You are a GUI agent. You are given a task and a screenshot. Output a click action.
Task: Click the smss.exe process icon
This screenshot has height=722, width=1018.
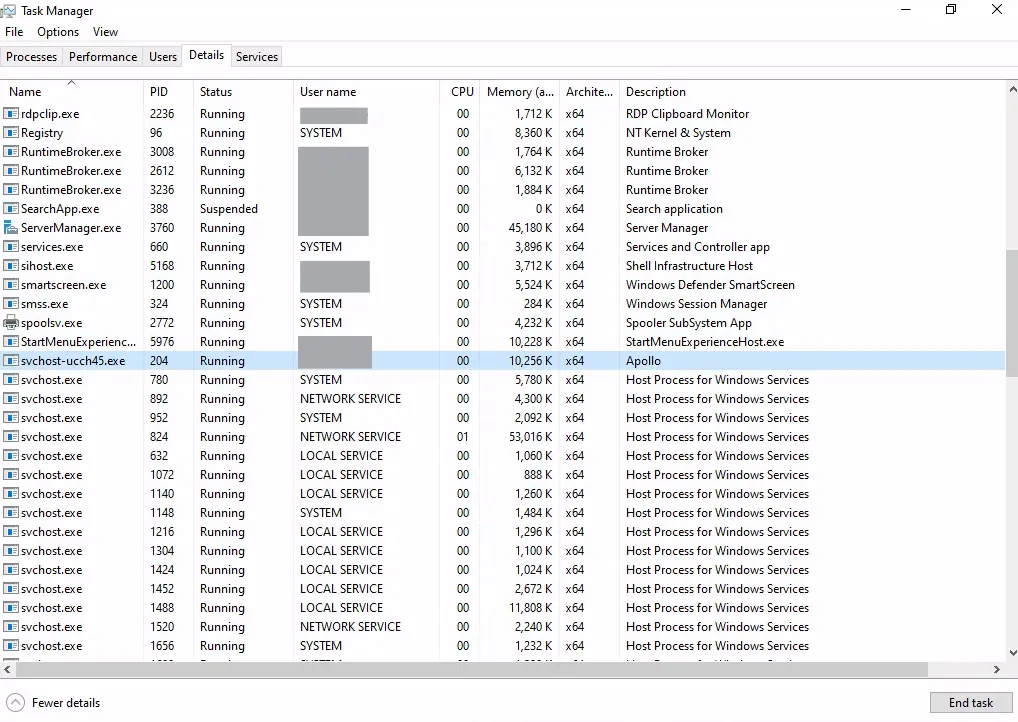[x=12, y=303]
